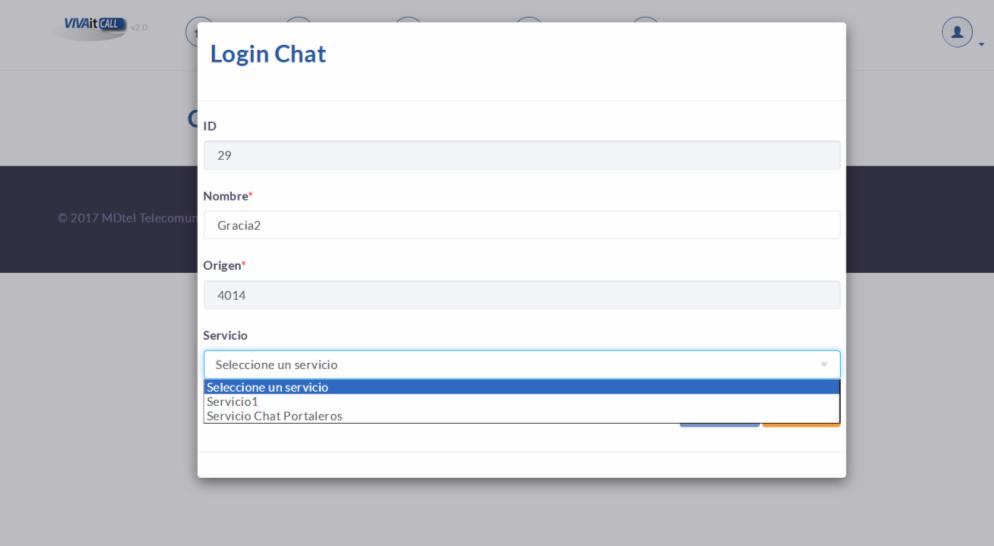Click the fifth round navigation icon at the top

[x=645, y=20]
